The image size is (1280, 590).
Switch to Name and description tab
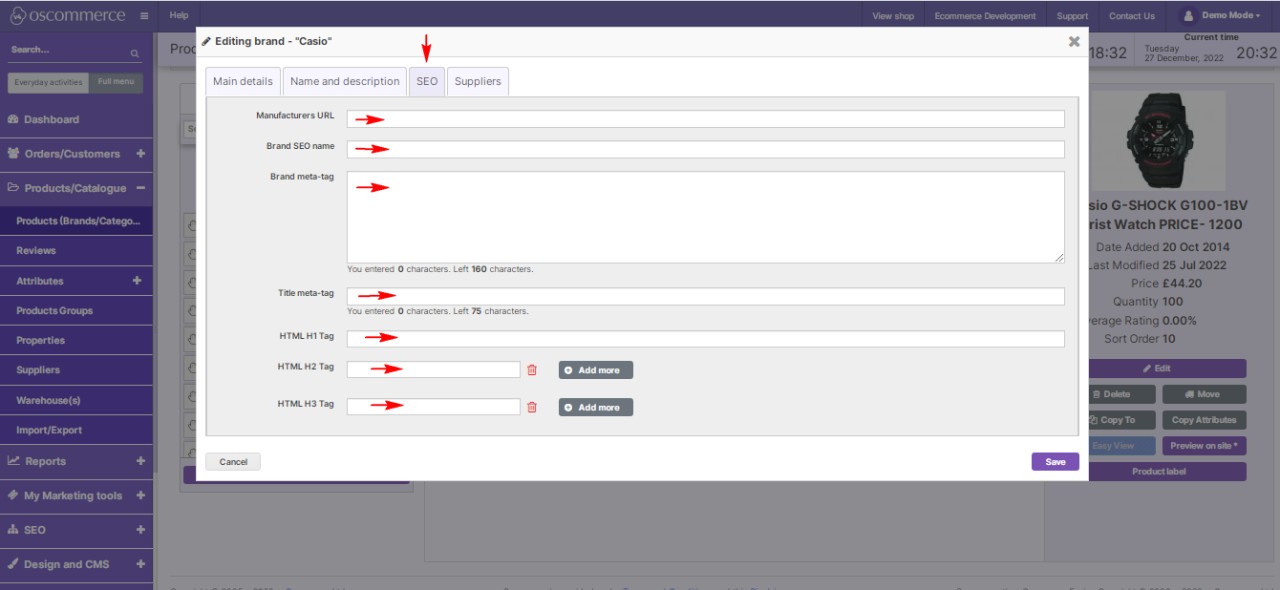(x=345, y=81)
